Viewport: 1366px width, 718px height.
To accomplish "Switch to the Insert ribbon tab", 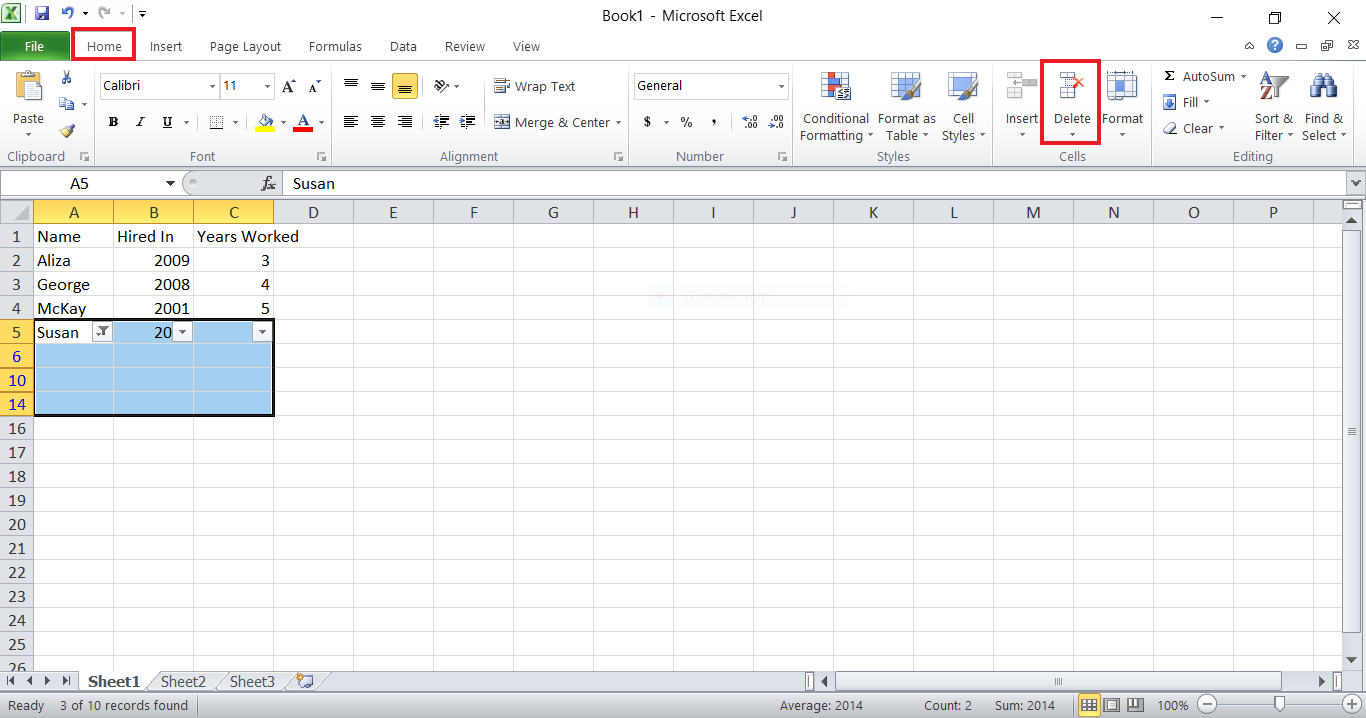I will (166, 46).
